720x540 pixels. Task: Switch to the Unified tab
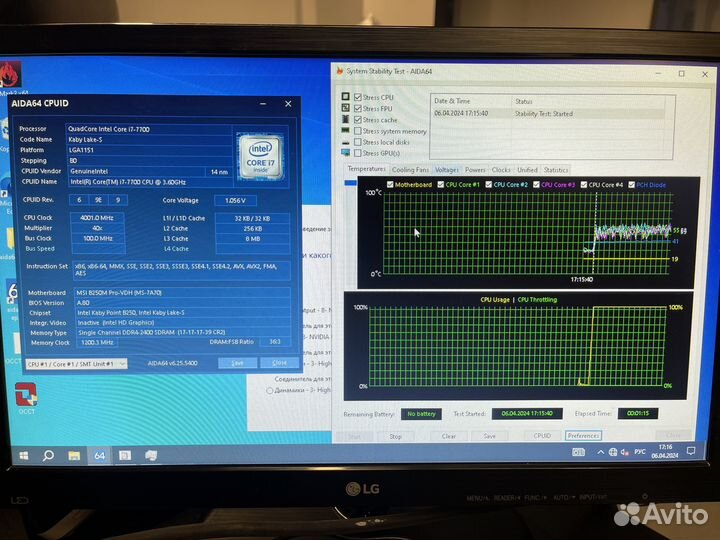tap(527, 169)
